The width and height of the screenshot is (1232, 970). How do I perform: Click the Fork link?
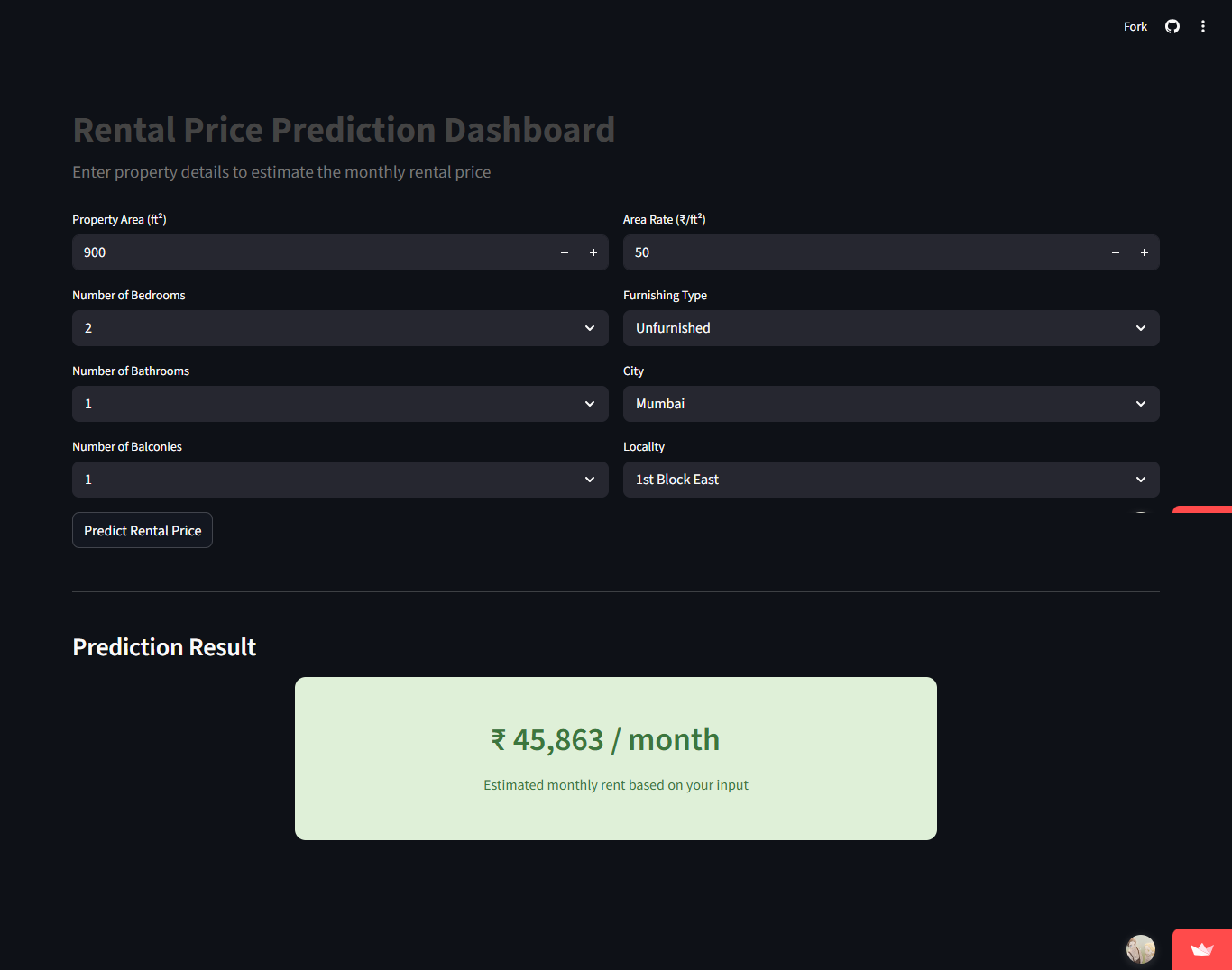pos(1135,26)
